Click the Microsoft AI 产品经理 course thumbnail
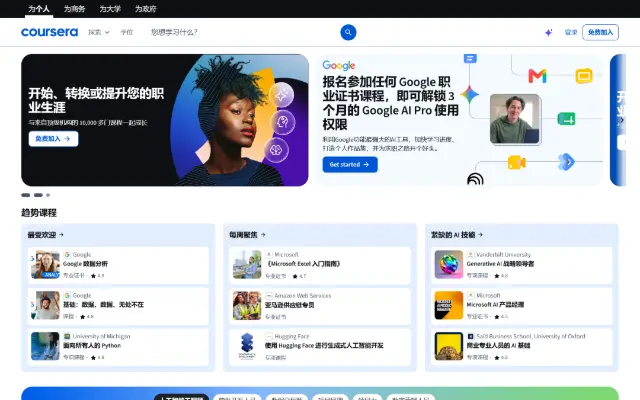The width and height of the screenshot is (640, 400). tap(449, 305)
